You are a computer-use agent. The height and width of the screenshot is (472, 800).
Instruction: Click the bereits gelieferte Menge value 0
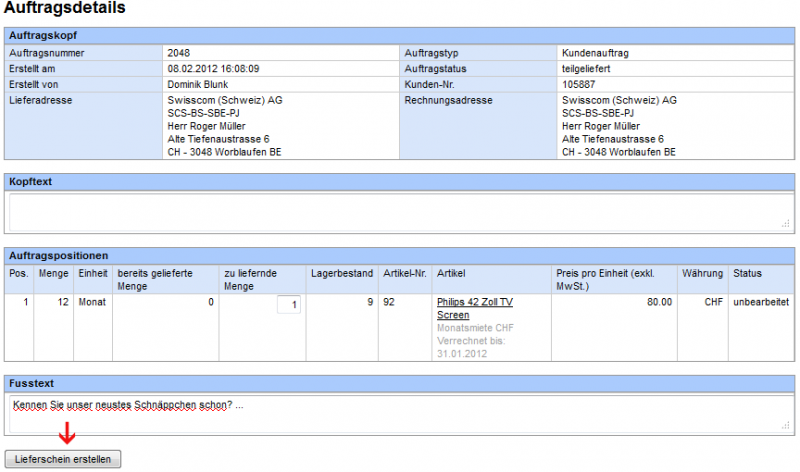click(x=211, y=302)
